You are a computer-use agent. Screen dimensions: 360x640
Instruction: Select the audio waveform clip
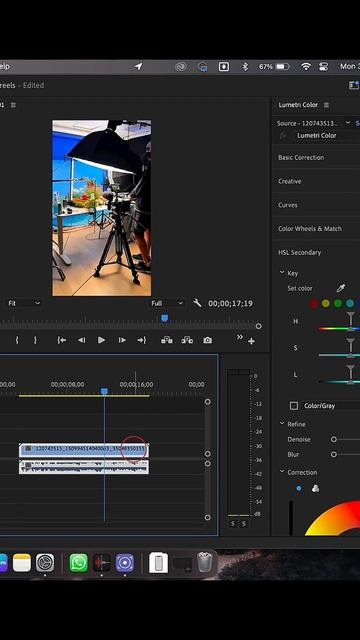(84, 467)
